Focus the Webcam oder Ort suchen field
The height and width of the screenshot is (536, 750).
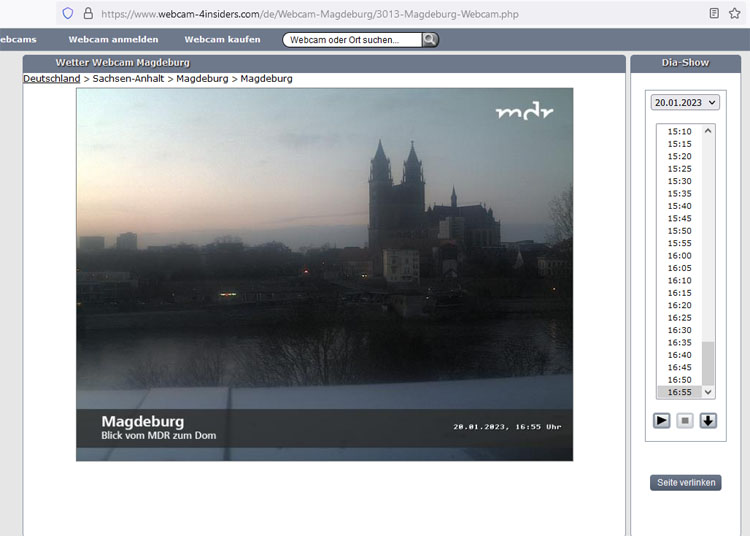point(352,40)
